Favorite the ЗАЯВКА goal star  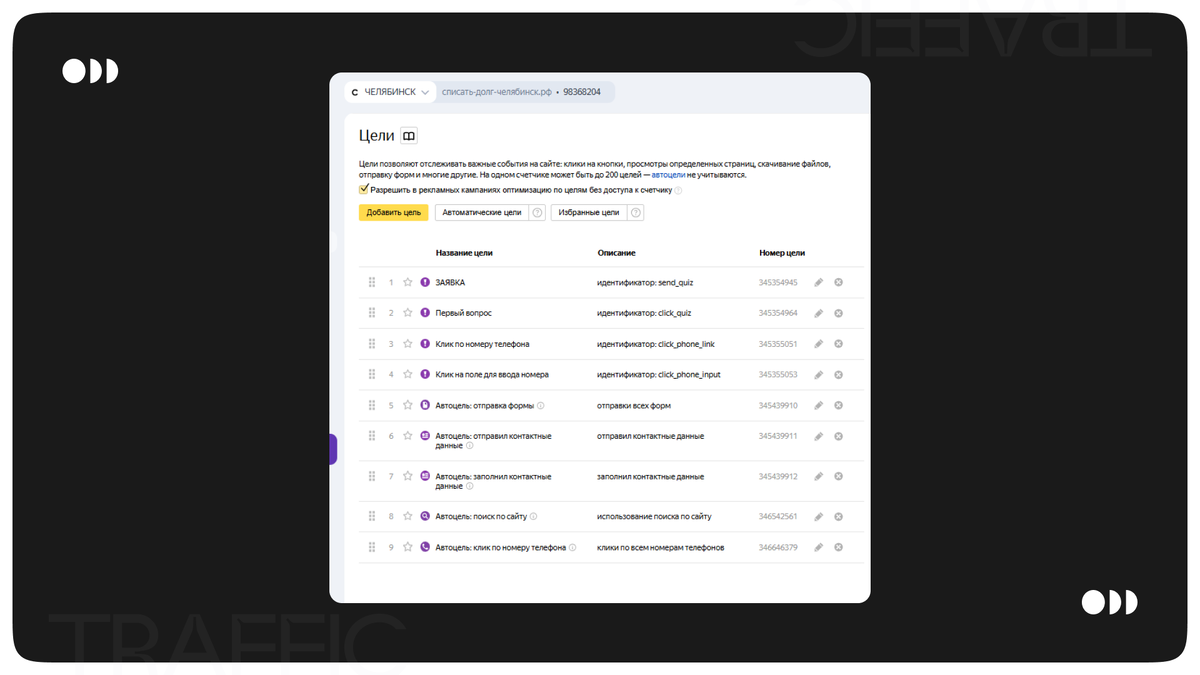(408, 283)
